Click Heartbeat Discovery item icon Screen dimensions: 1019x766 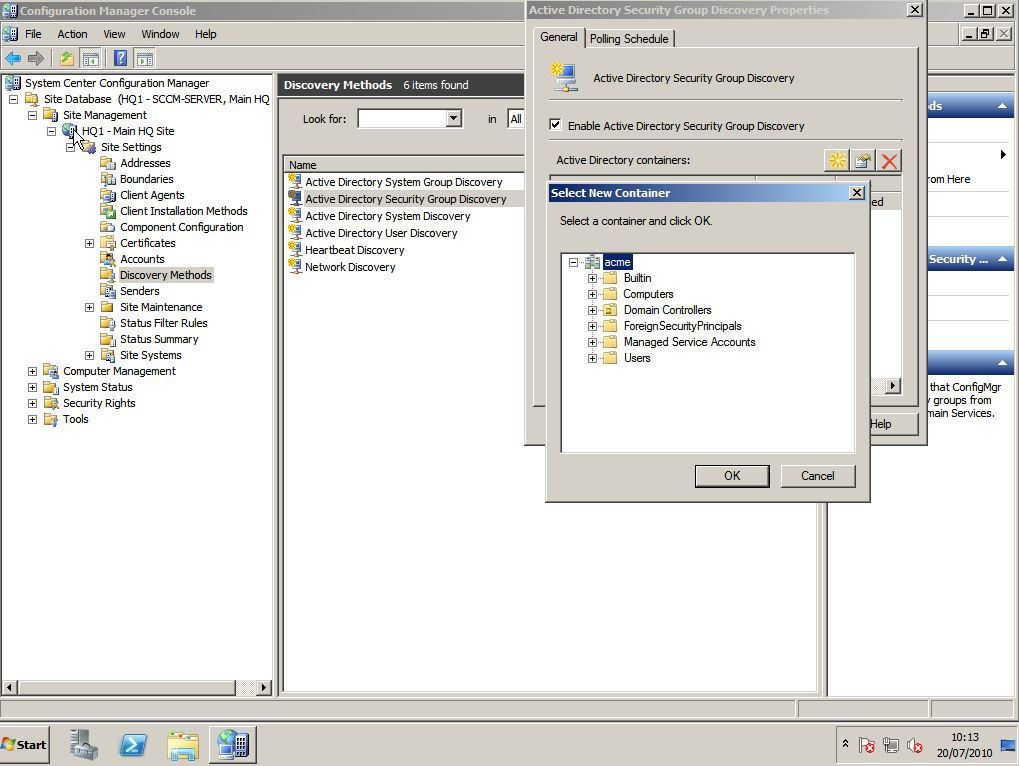(295, 249)
